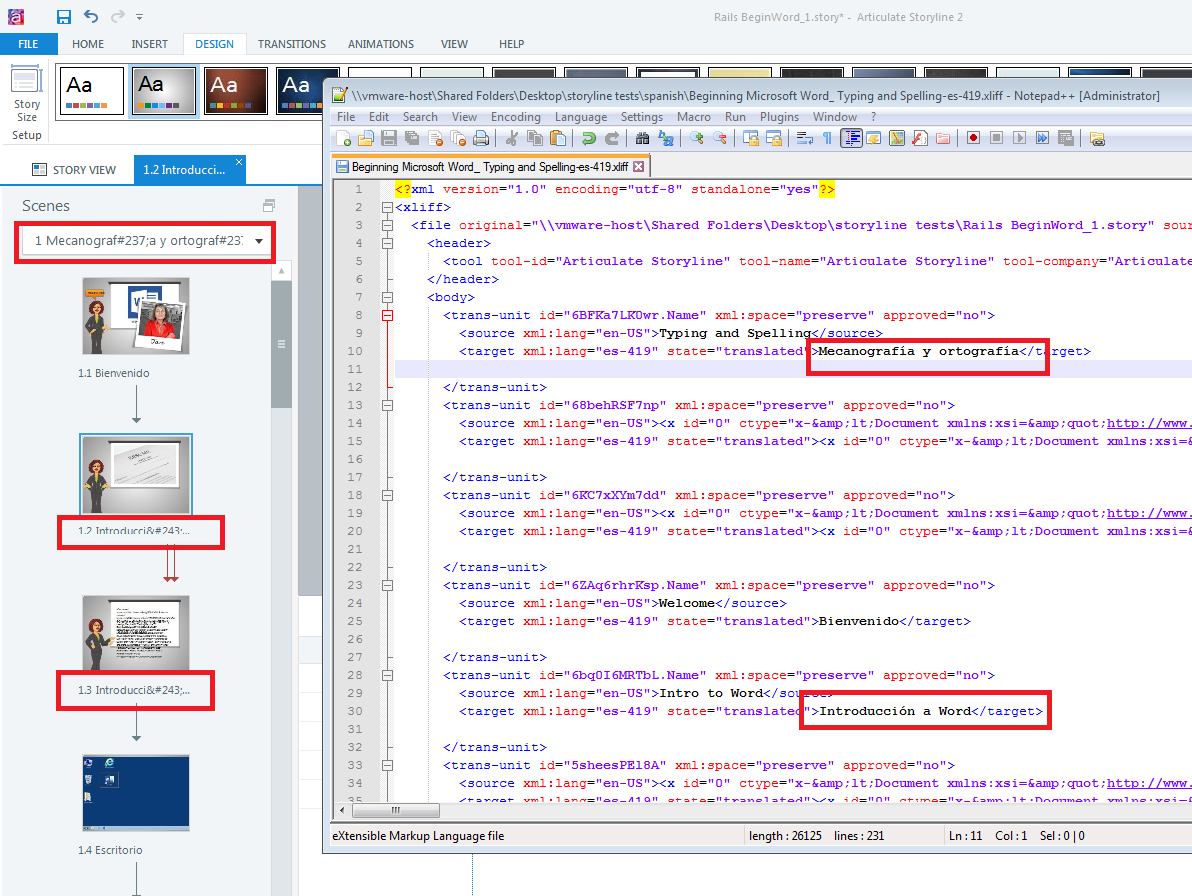Image resolution: width=1192 pixels, height=896 pixels.
Task: Switch to the TRANSITIONS ribbon tab
Action: click(x=291, y=44)
